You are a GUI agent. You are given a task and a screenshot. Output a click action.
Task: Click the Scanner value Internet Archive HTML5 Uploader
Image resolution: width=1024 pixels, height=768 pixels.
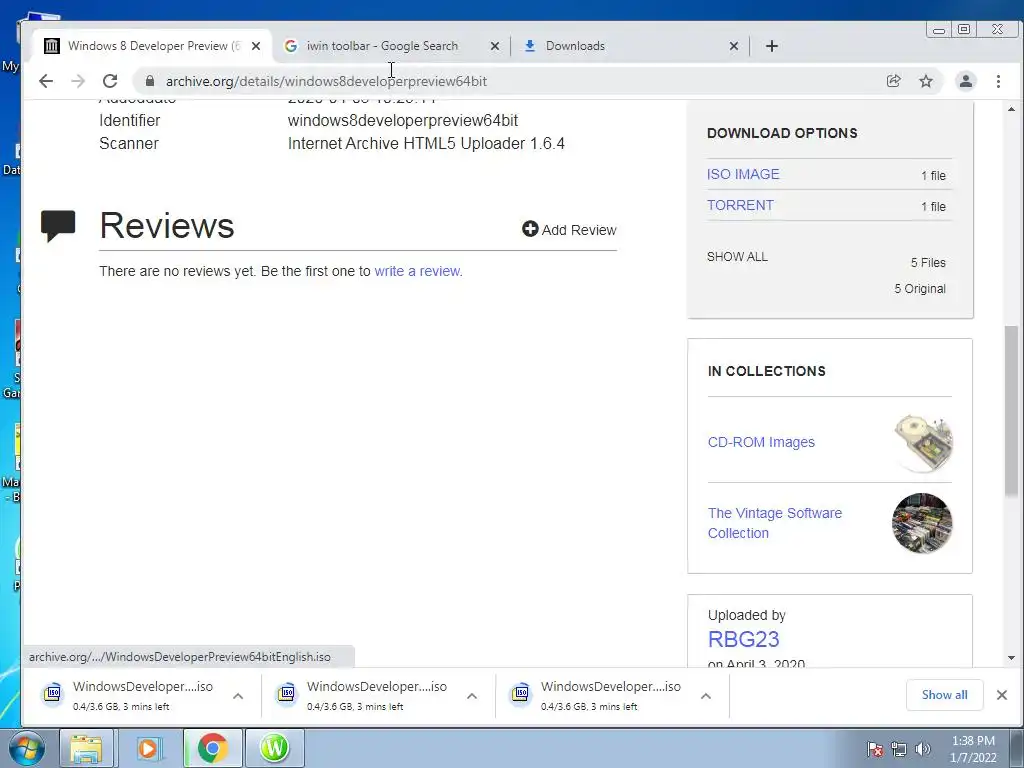426,144
